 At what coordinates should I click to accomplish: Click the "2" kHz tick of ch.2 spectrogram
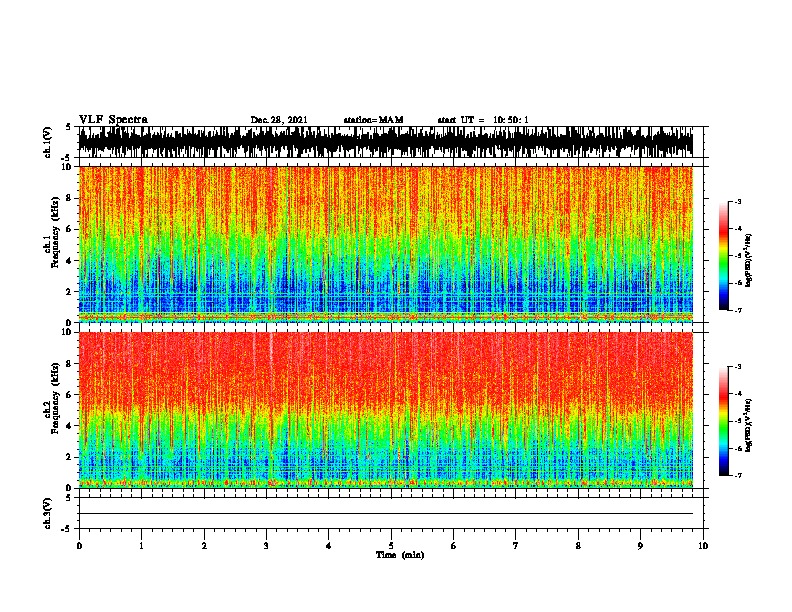pos(69,457)
